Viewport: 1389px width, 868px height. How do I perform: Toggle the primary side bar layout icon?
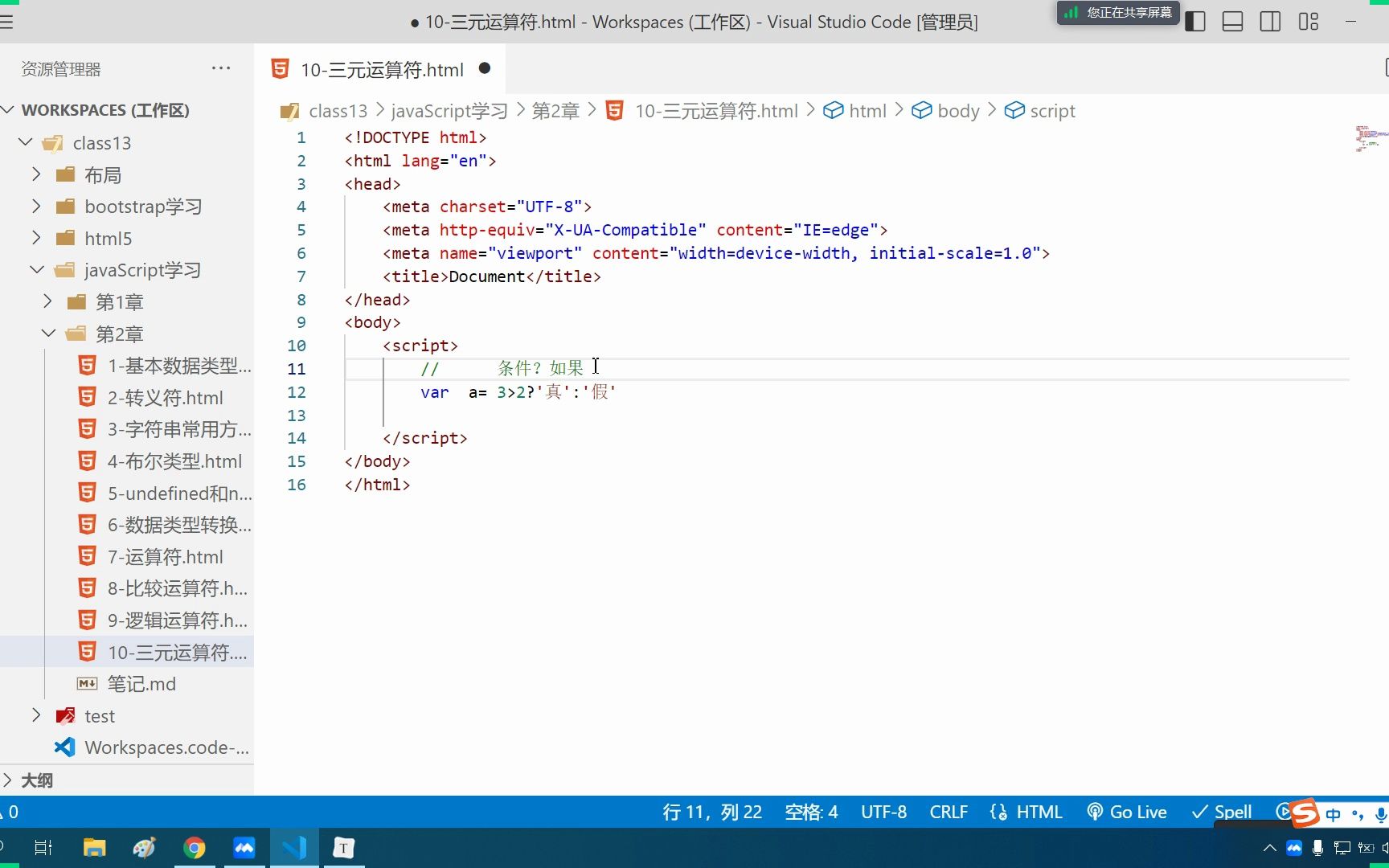(x=1195, y=22)
